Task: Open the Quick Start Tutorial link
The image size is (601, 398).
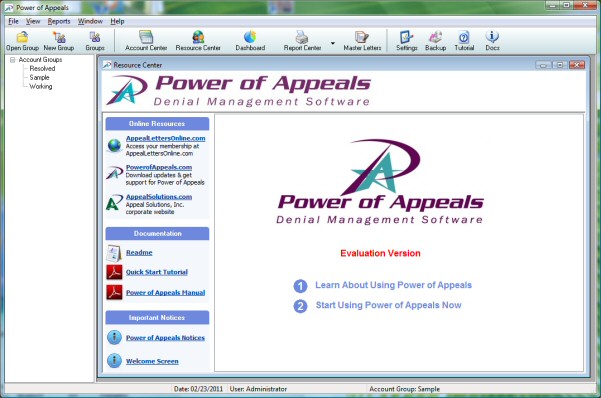Action: 157,272
